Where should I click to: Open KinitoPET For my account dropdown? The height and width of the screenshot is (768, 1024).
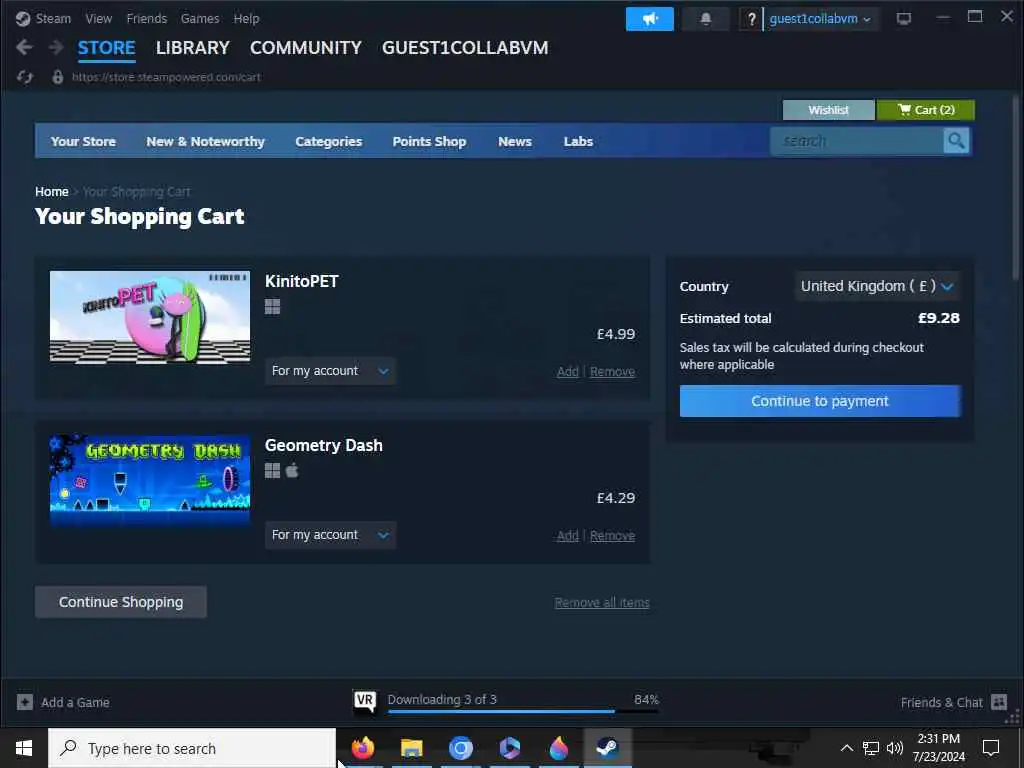pos(330,371)
